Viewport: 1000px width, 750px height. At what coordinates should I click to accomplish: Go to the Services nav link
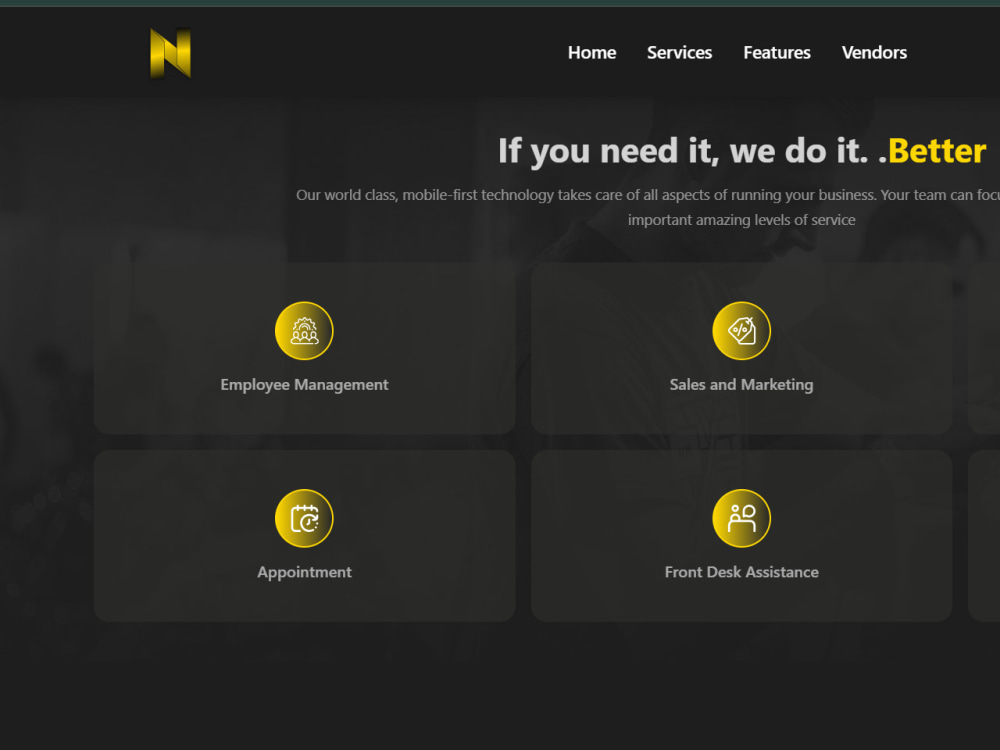coord(679,52)
